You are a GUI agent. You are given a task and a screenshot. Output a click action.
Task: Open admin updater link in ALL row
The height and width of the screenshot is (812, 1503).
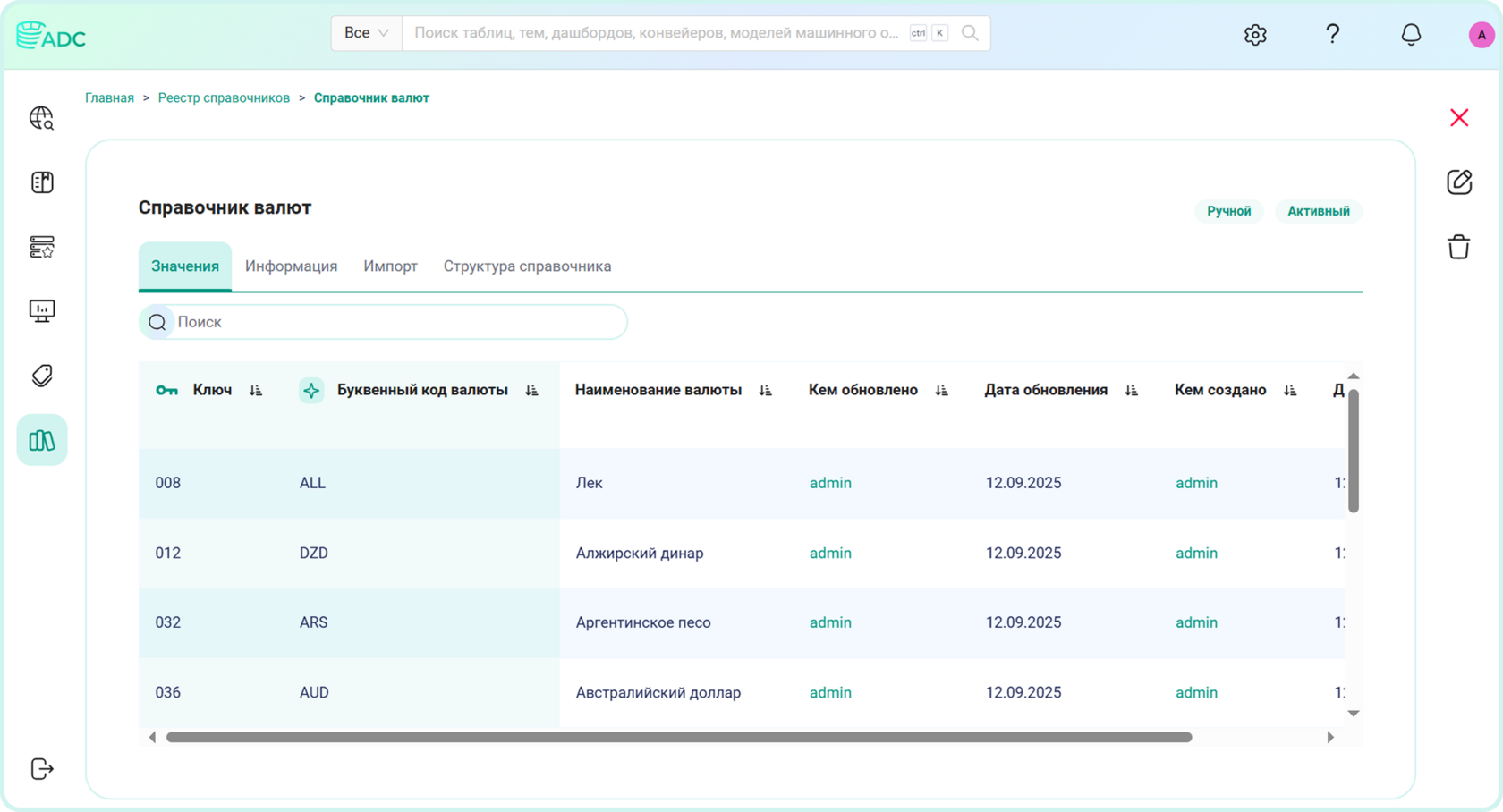click(x=830, y=483)
